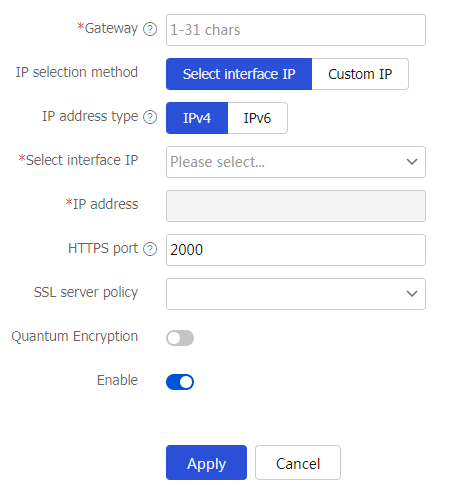Click the greyed-out IP address field
Viewport: 470px width, 485px height.
coord(296,206)
